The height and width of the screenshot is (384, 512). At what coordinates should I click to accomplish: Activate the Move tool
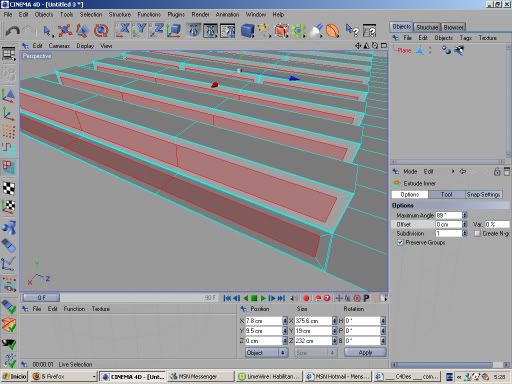[x=65, y=31]
